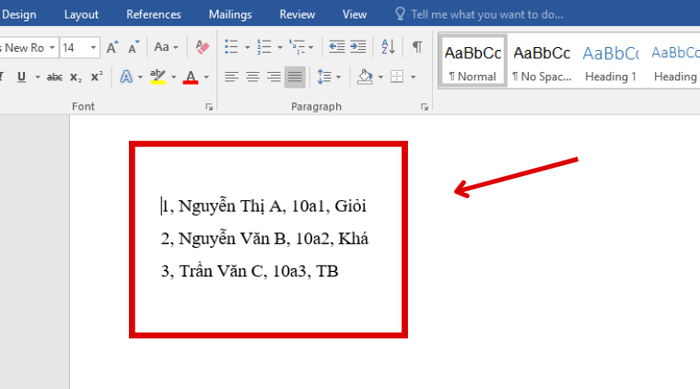Switch to the References tab
Viewport: 700px width, 389px height.
pyautogui.click(x=153, y=14)
